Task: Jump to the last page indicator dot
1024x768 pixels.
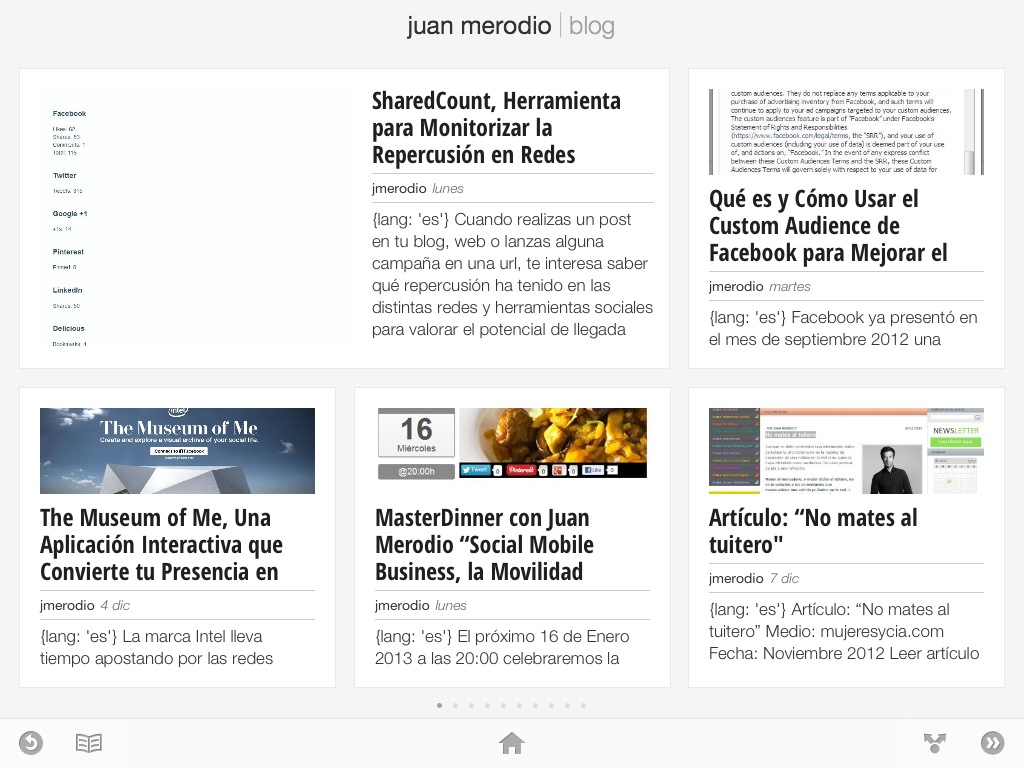Action: 583,705
